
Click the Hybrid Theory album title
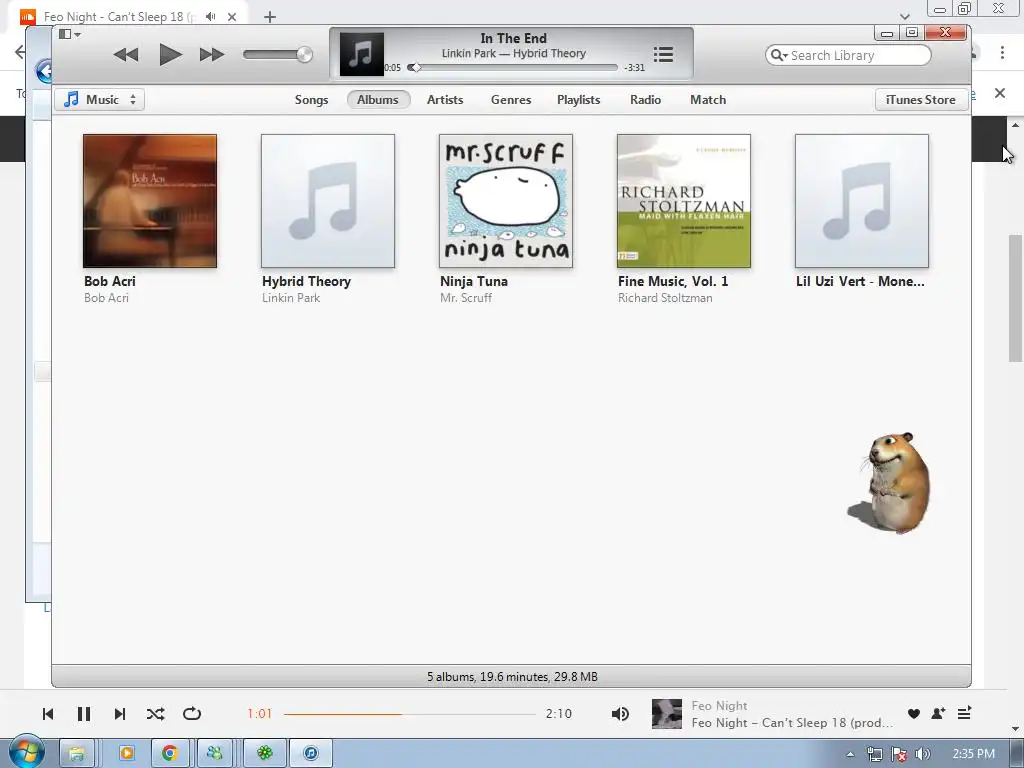click(x=306, y=281)
